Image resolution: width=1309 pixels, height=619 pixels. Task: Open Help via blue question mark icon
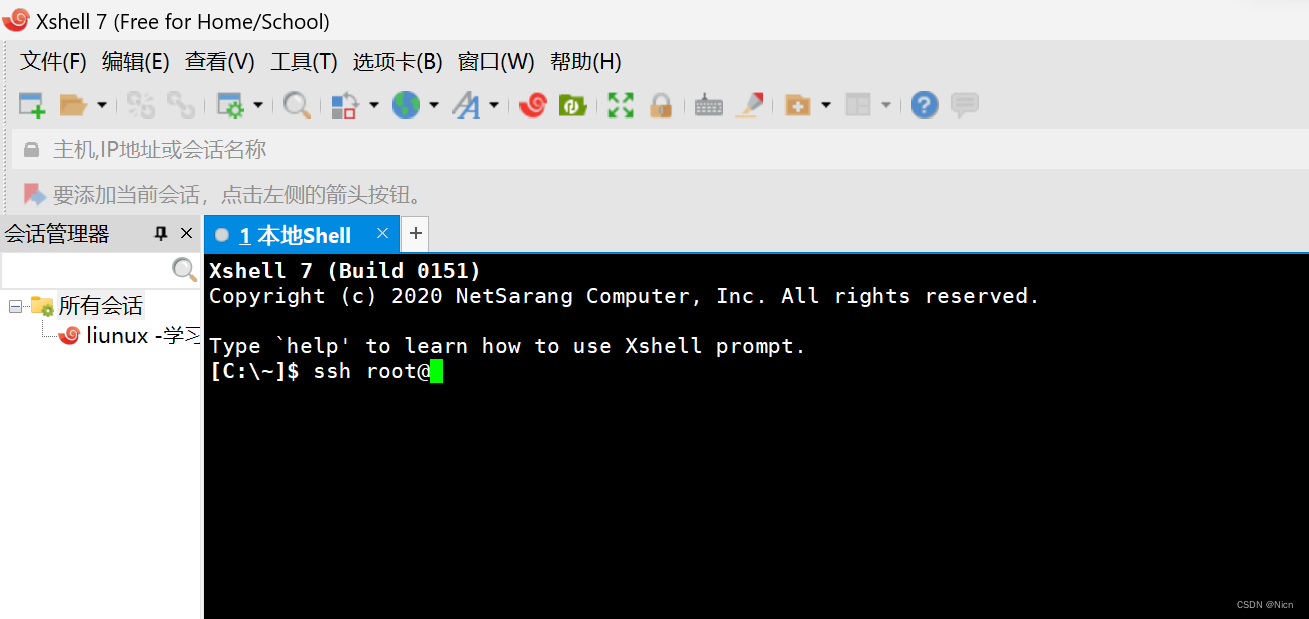[x=925, y=105]
